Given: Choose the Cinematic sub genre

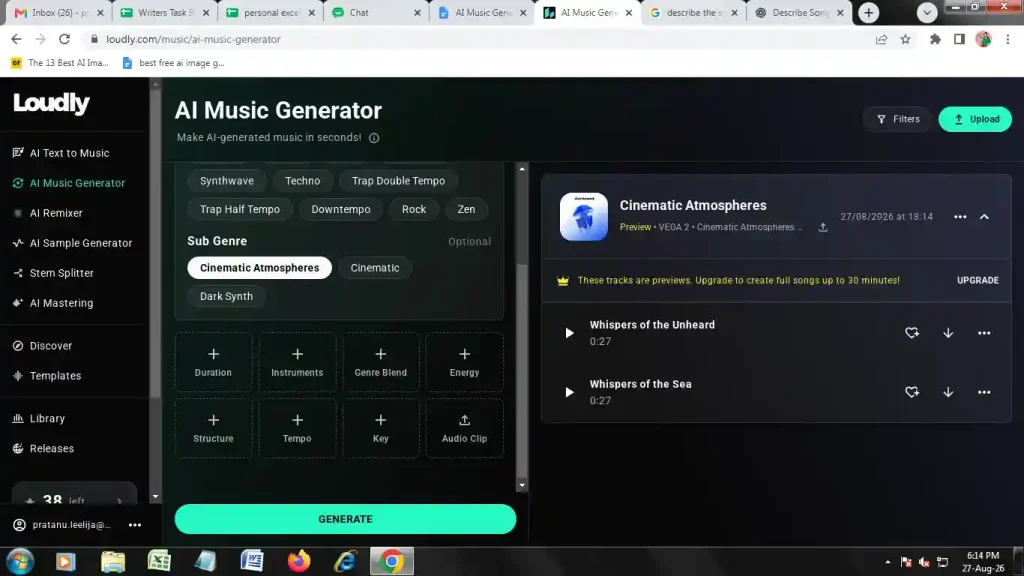Looking at the screenshot, I should (375, 268).
